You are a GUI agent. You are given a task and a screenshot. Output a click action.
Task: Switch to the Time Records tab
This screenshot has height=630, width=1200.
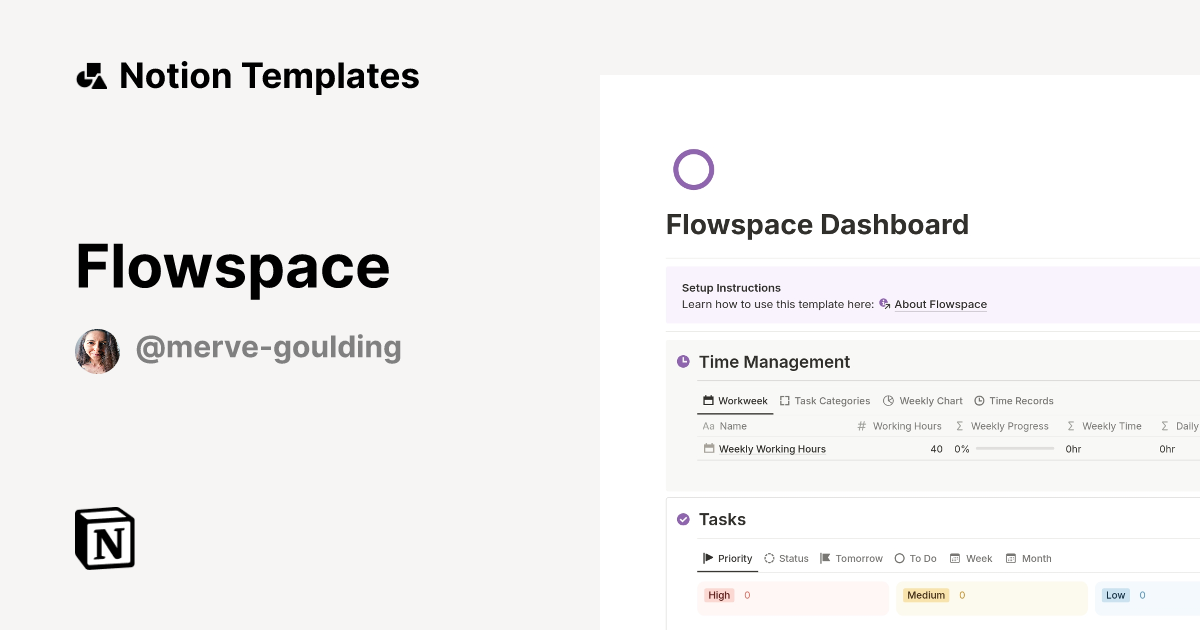coord(1014,400)
